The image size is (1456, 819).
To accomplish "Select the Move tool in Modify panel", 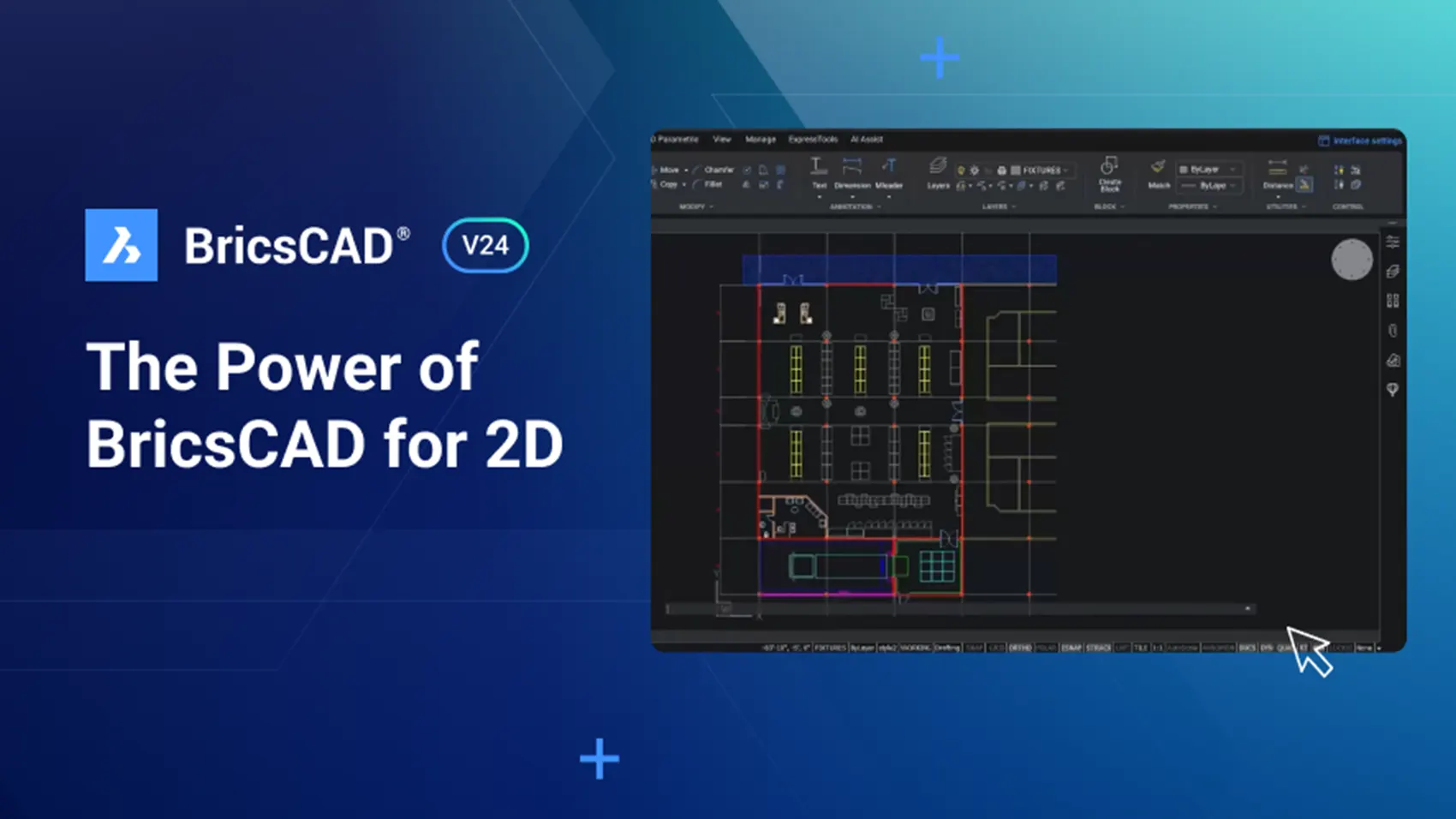I will point(665,170).
